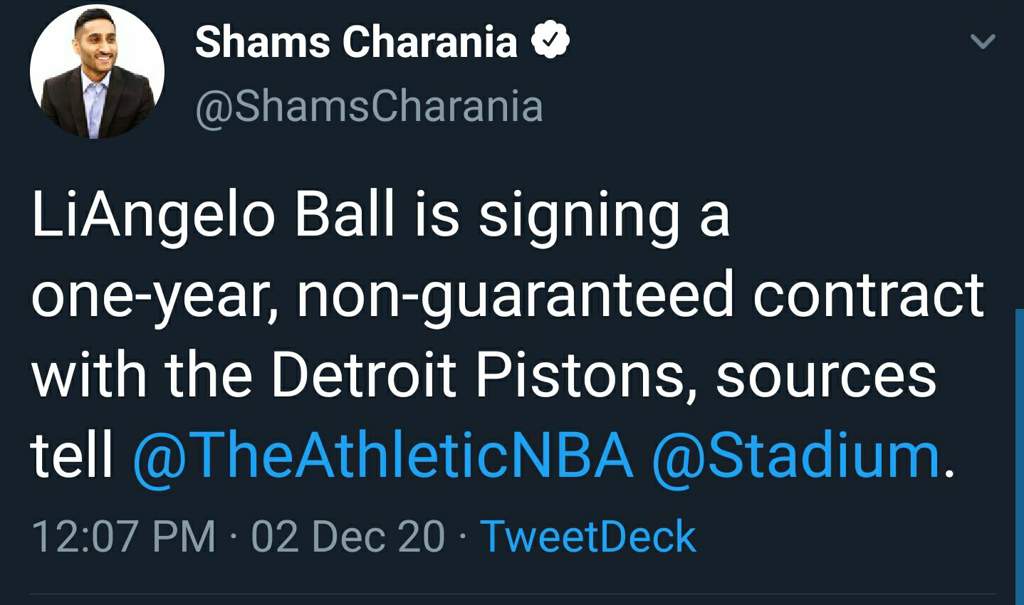
Task: Click the word contract in tweet
Action: pyautogui.click(x=869, y=295)
